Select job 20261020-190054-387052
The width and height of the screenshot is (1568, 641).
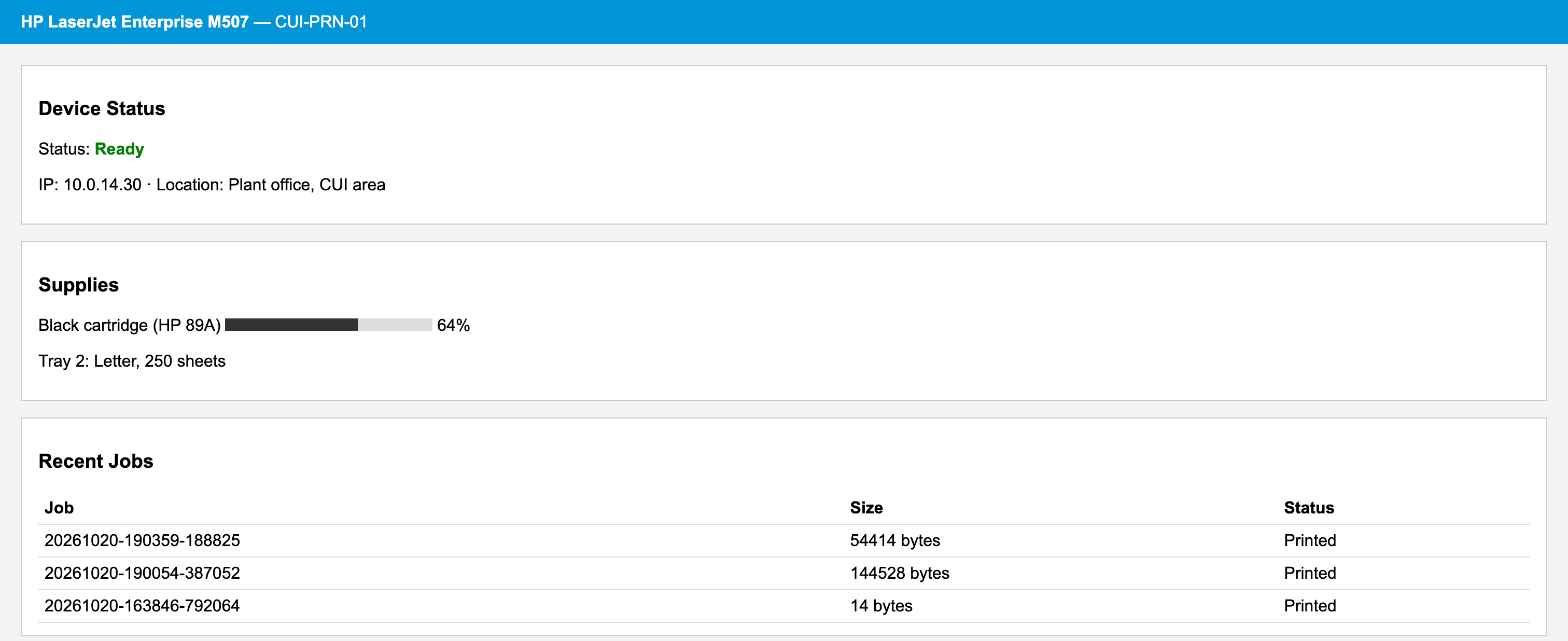click(143, 574)
